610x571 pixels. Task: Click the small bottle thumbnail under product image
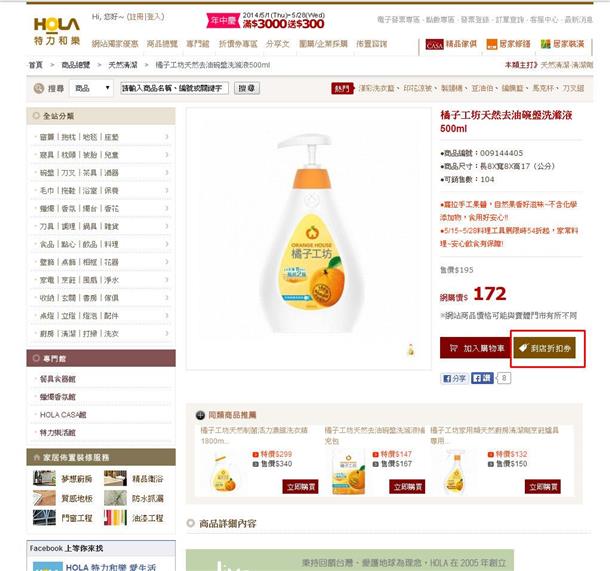tap(410, 350)
